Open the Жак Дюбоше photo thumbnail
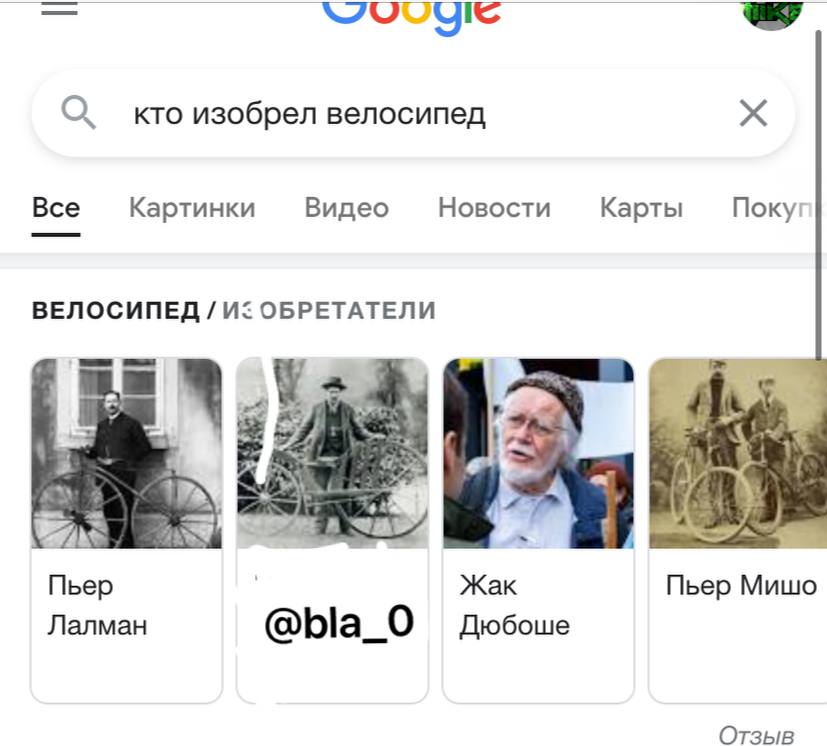 coord(538,453)
